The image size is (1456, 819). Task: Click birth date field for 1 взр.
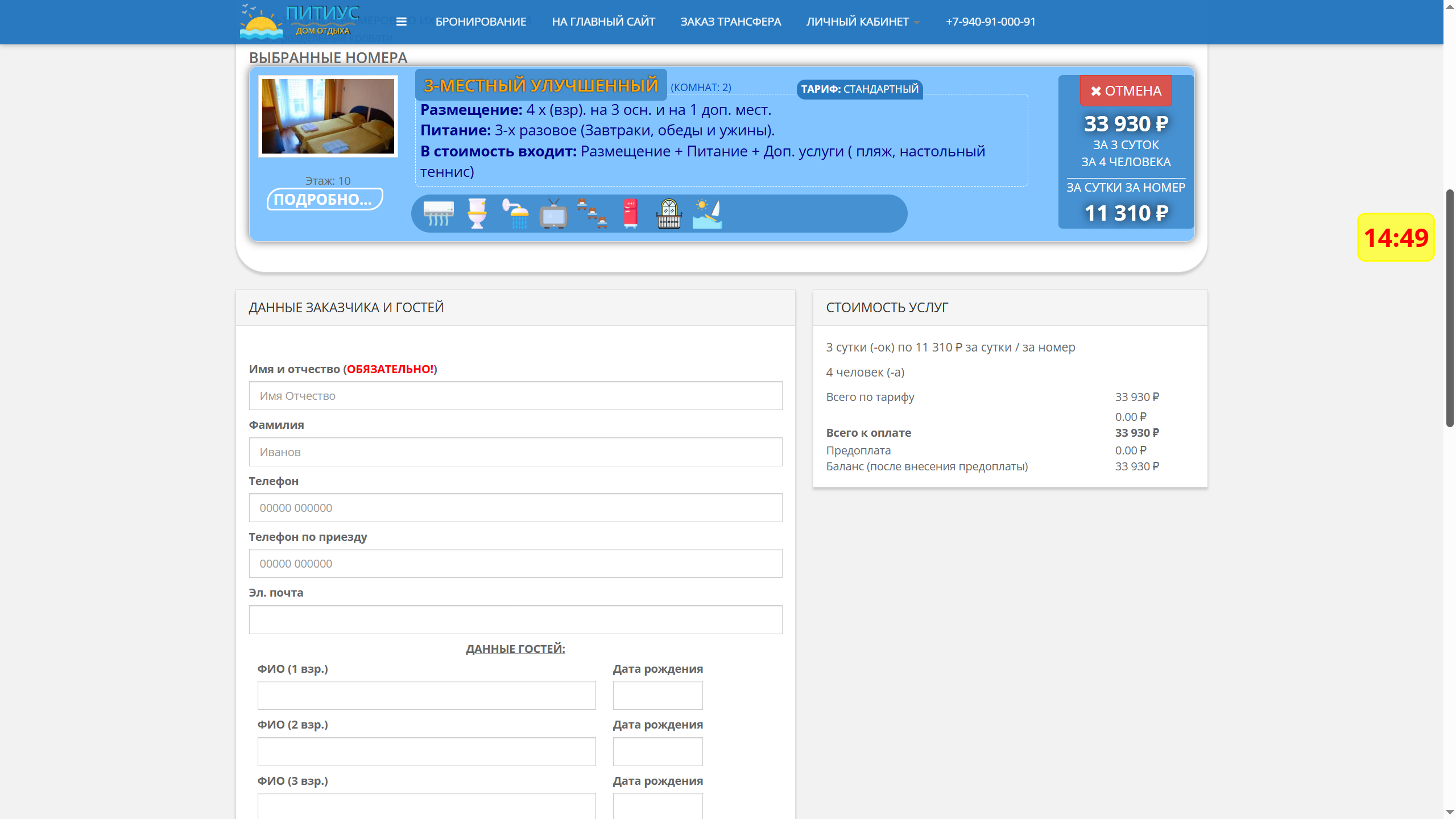pos(657,696)
